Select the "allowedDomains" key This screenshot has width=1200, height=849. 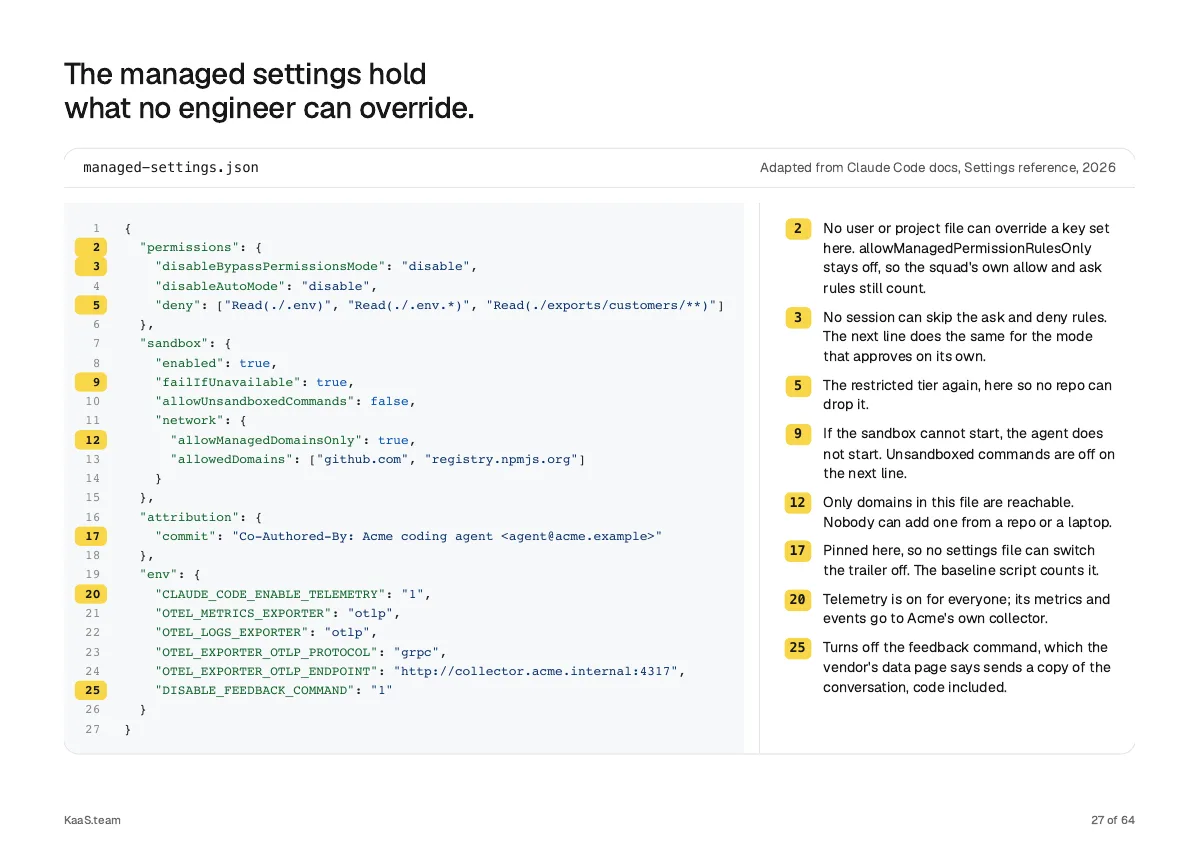(232, 459)
